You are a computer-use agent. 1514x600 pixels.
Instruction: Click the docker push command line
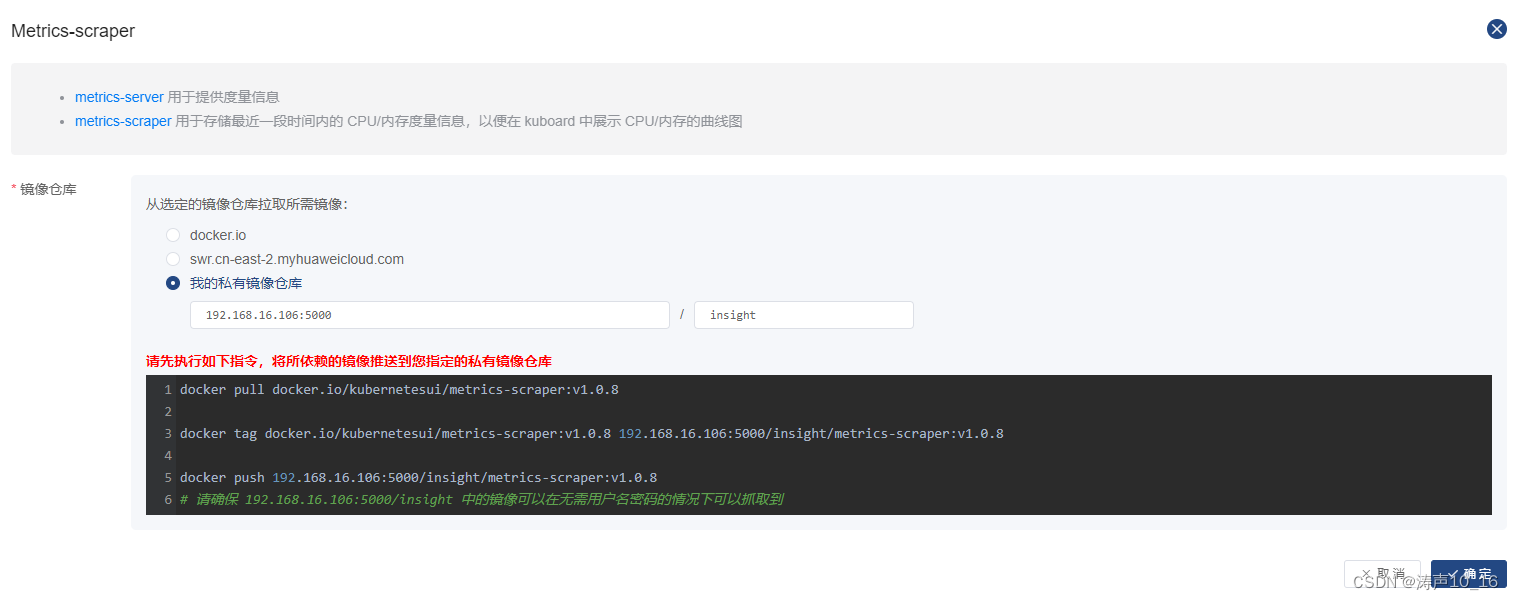point(418,478)
